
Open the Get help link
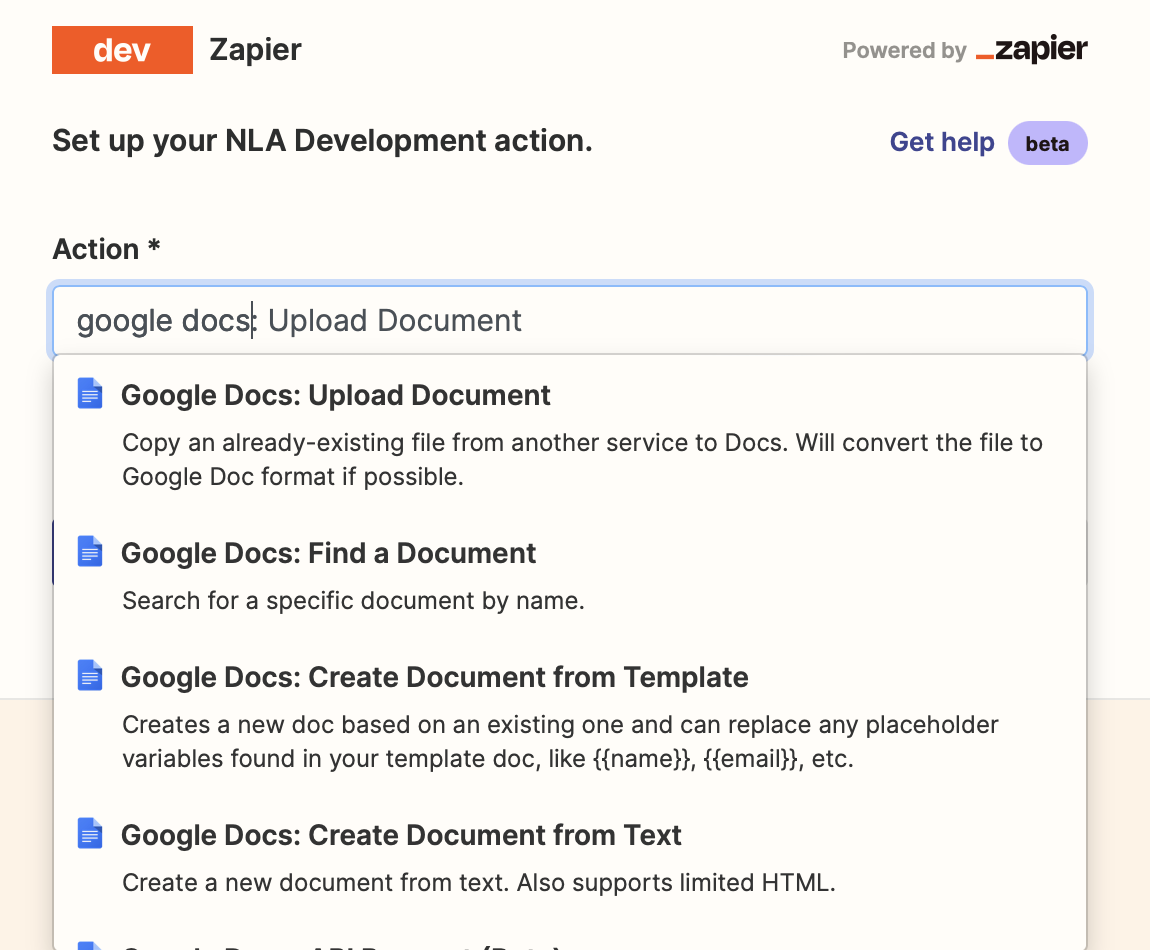click(942, 142)
